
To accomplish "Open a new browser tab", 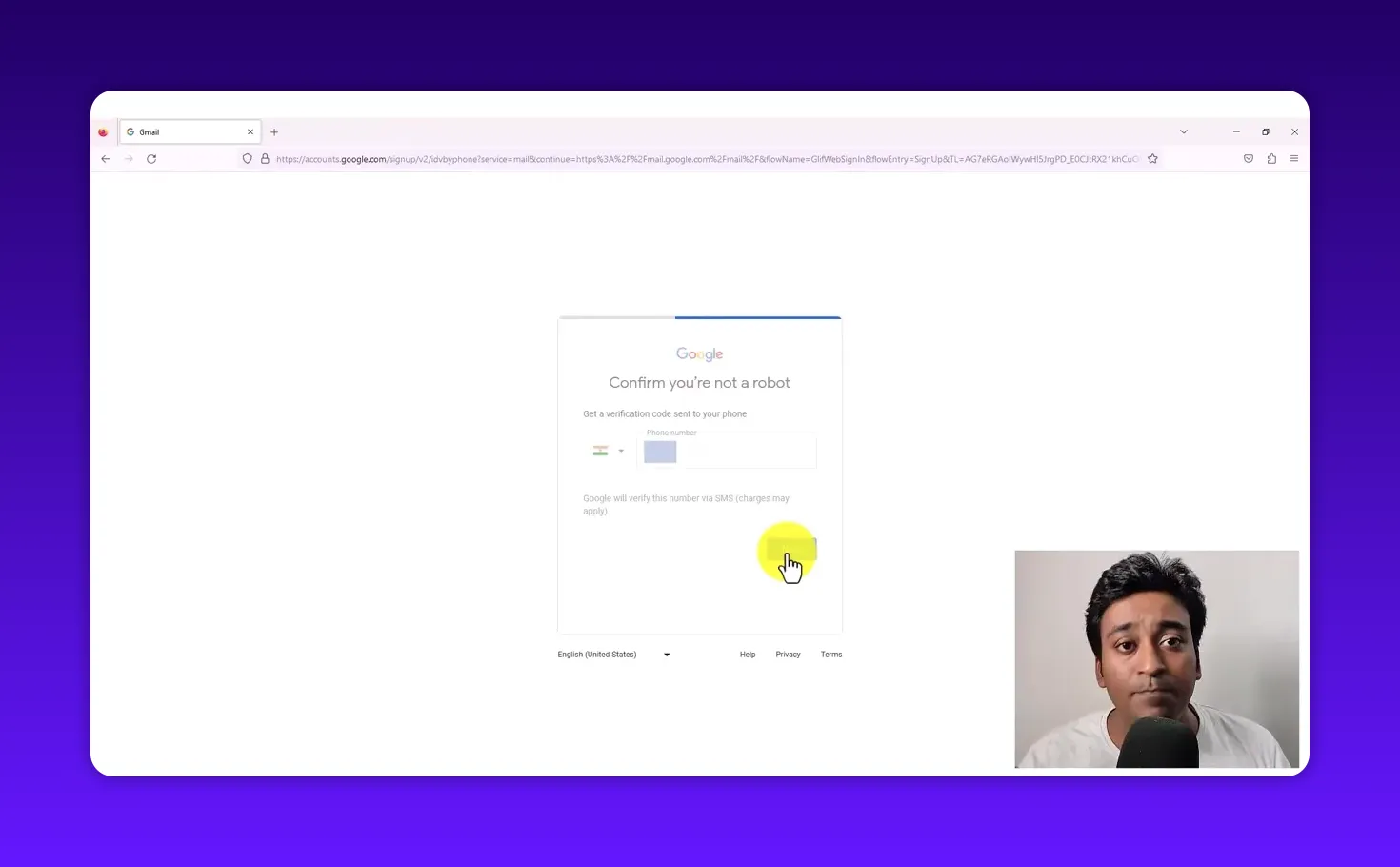I will click(274, 131).
